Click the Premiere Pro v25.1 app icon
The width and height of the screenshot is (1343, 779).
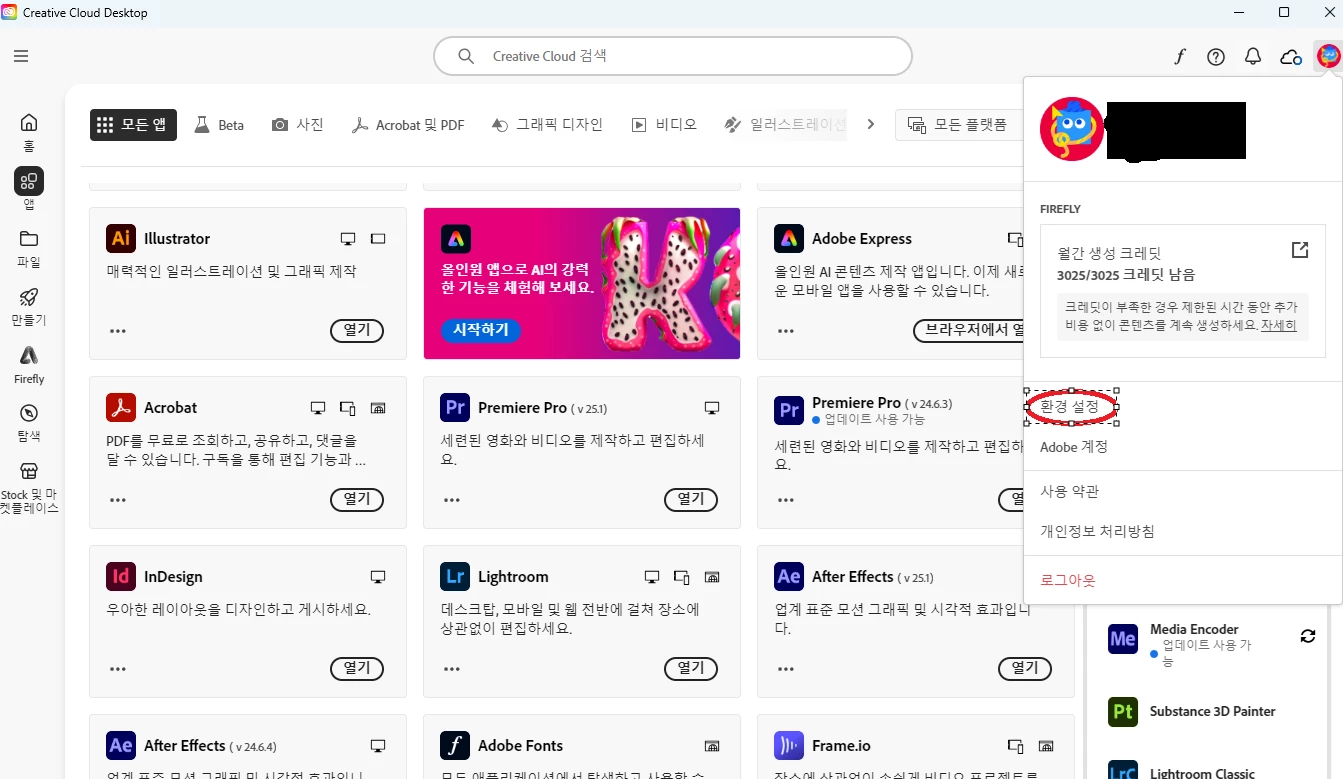pos(455,408)
